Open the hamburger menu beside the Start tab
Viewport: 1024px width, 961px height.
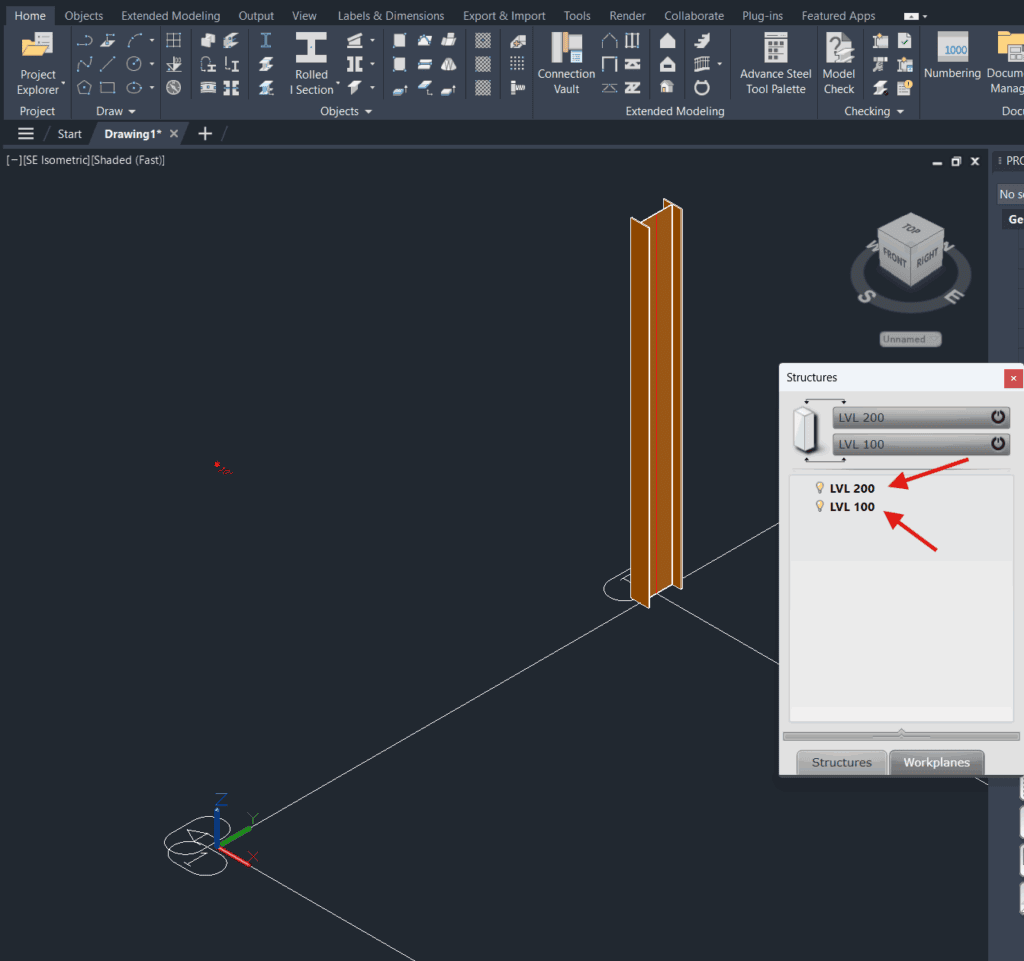(26, 134)
